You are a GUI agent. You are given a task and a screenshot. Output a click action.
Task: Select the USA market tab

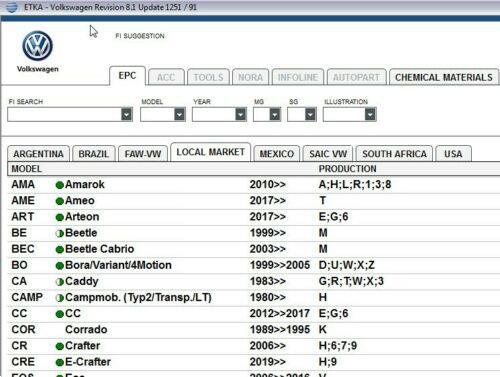[453, 154]
